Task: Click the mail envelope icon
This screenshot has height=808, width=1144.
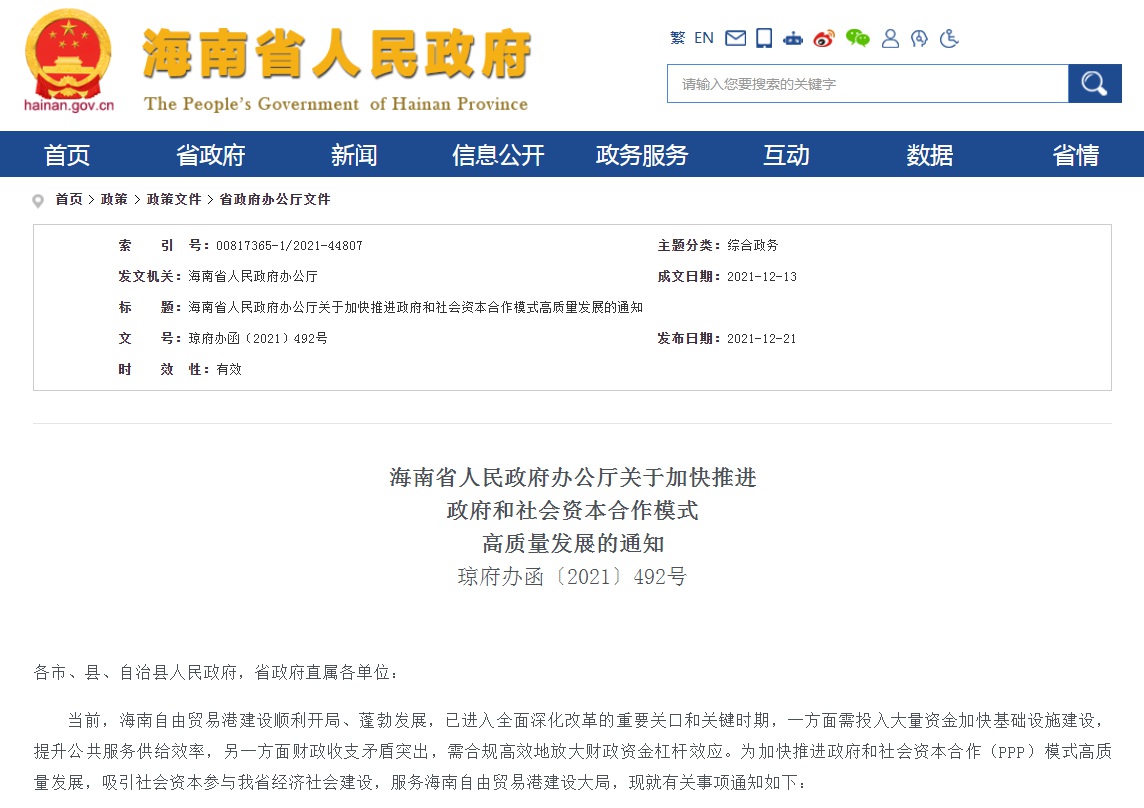Action: (736, 38)
